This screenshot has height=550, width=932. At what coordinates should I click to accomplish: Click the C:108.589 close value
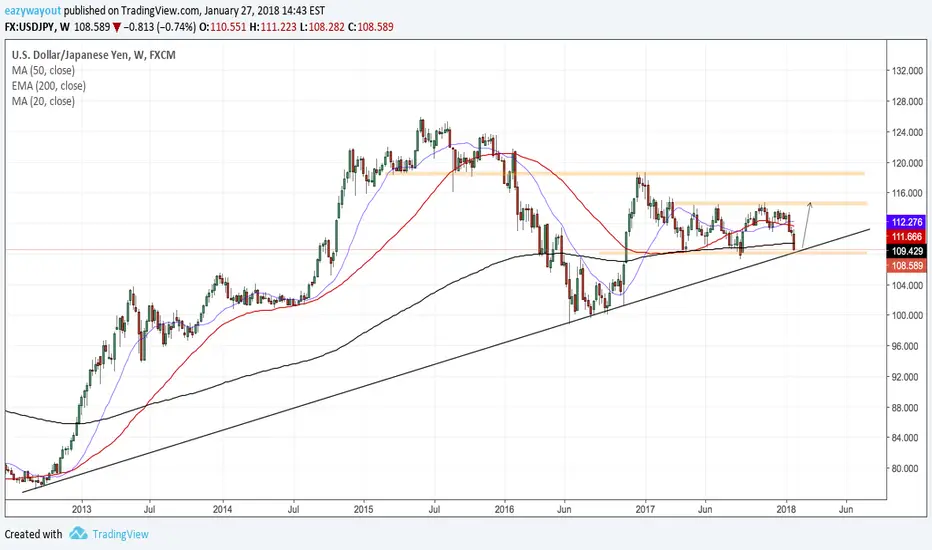point(371,27)
